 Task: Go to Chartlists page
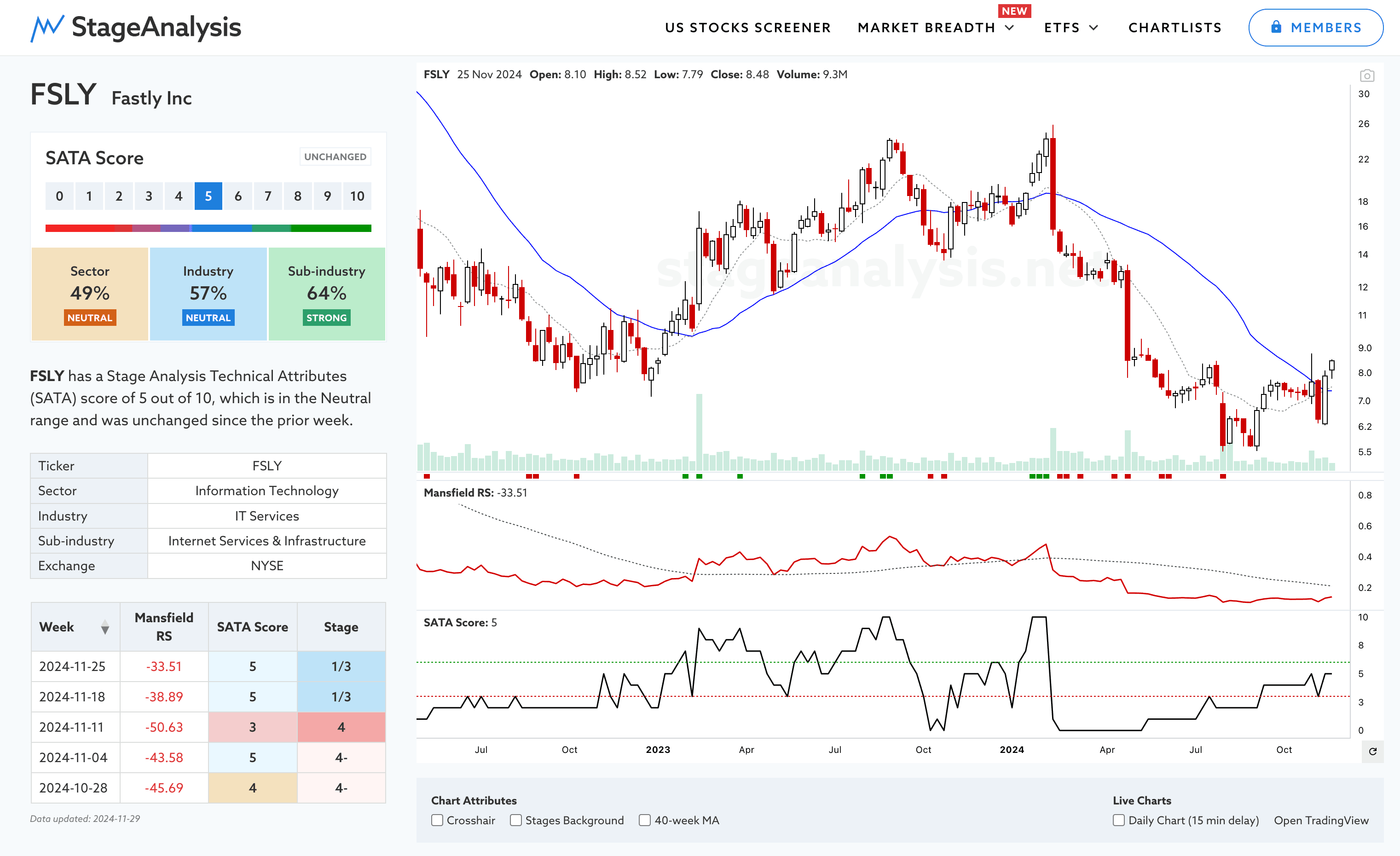click(x=1174, y=27)
